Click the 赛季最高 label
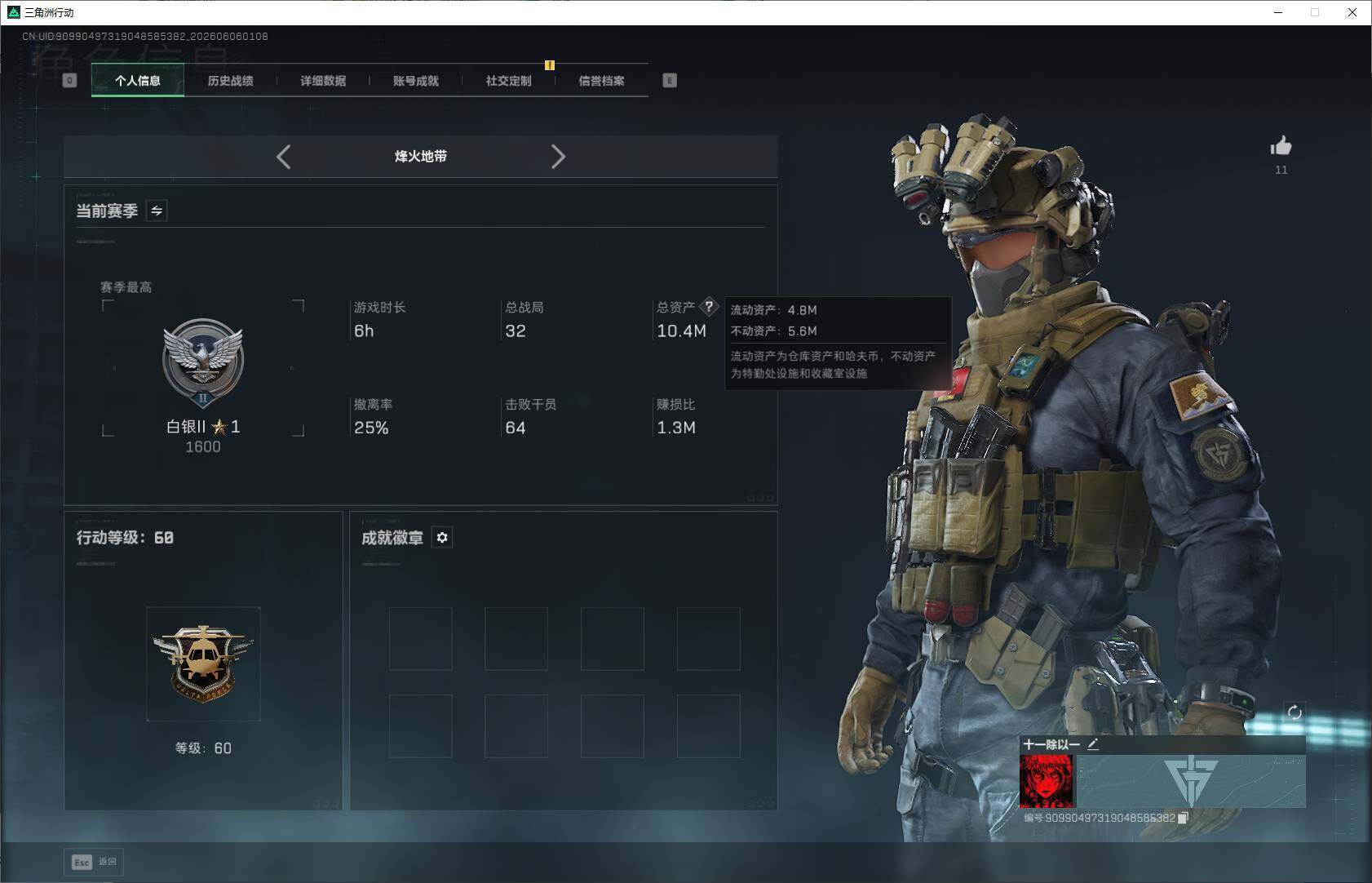This screenshot has width=1372, height=883. [126, 287]
